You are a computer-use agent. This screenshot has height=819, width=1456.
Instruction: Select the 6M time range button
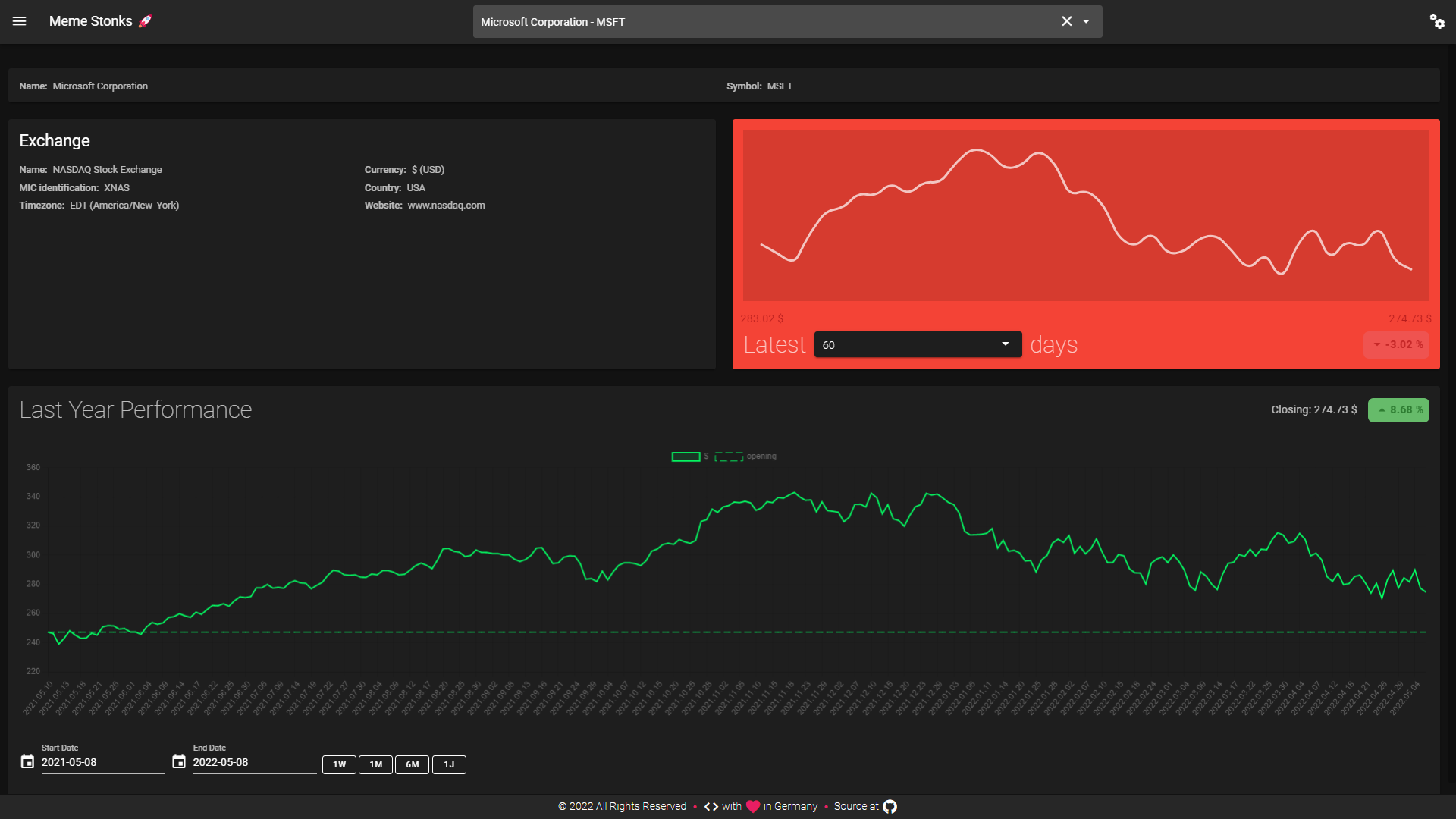(x=412, y=764)
